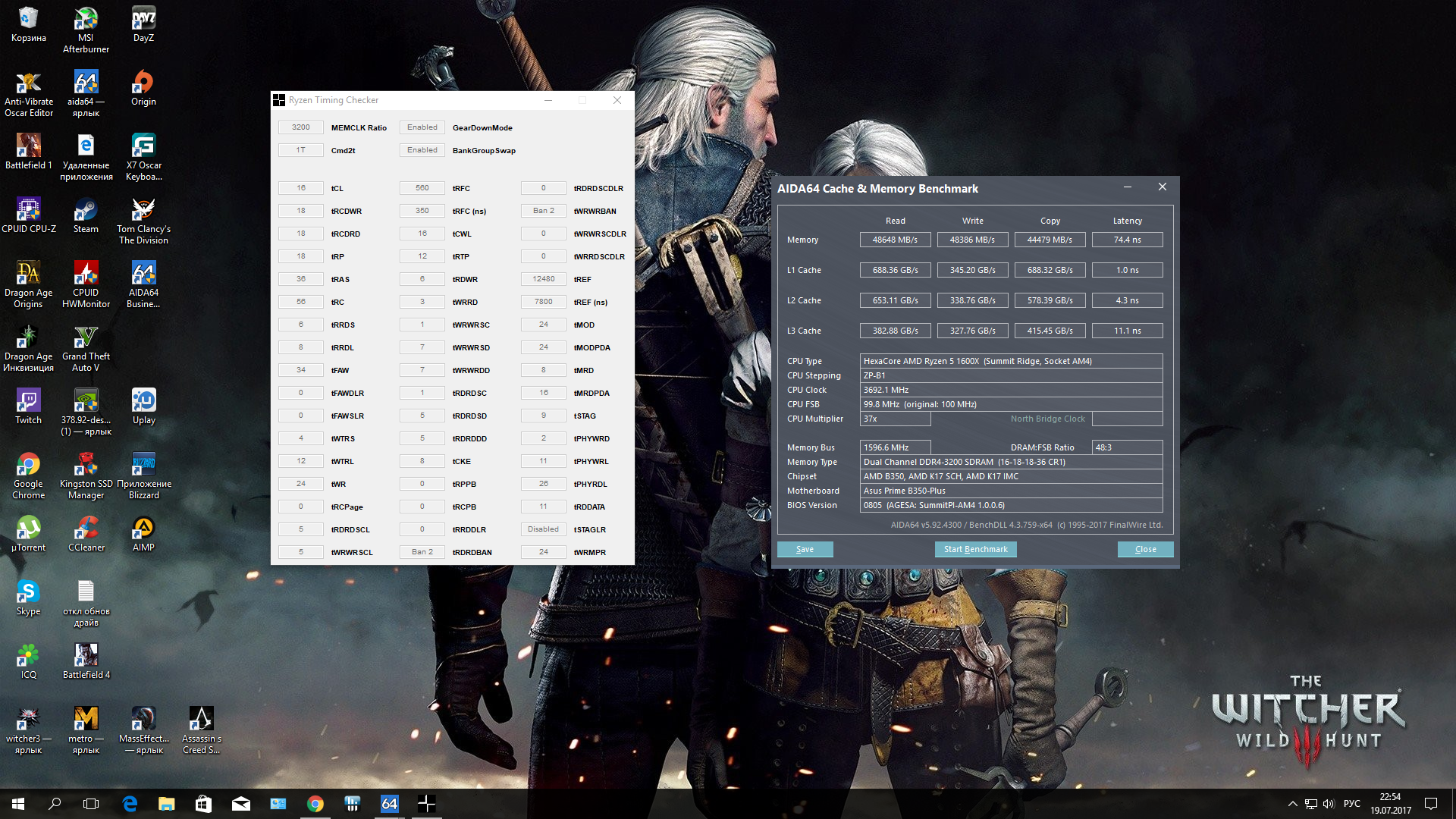Click the Start Benchmark button
1456x819 pixels.
975,549
